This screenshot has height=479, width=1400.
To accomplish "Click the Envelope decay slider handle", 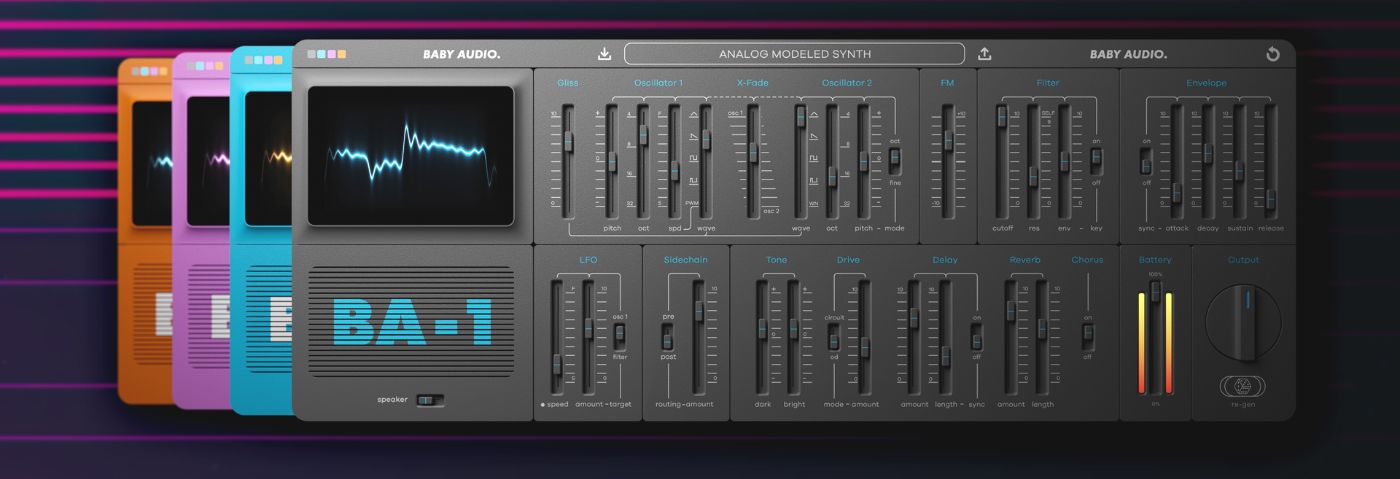I will point(1208,153).
